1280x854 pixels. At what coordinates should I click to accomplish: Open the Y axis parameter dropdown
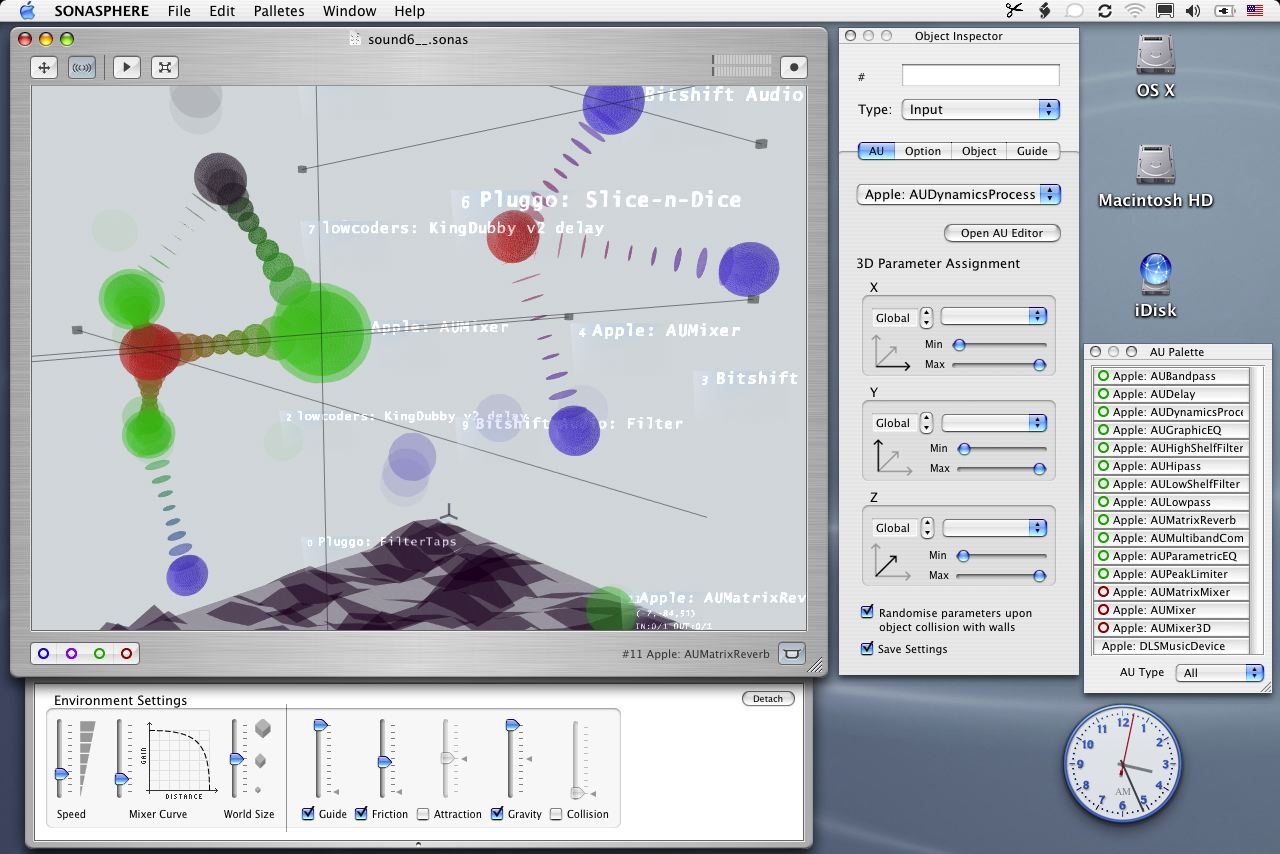pos(993,422)
